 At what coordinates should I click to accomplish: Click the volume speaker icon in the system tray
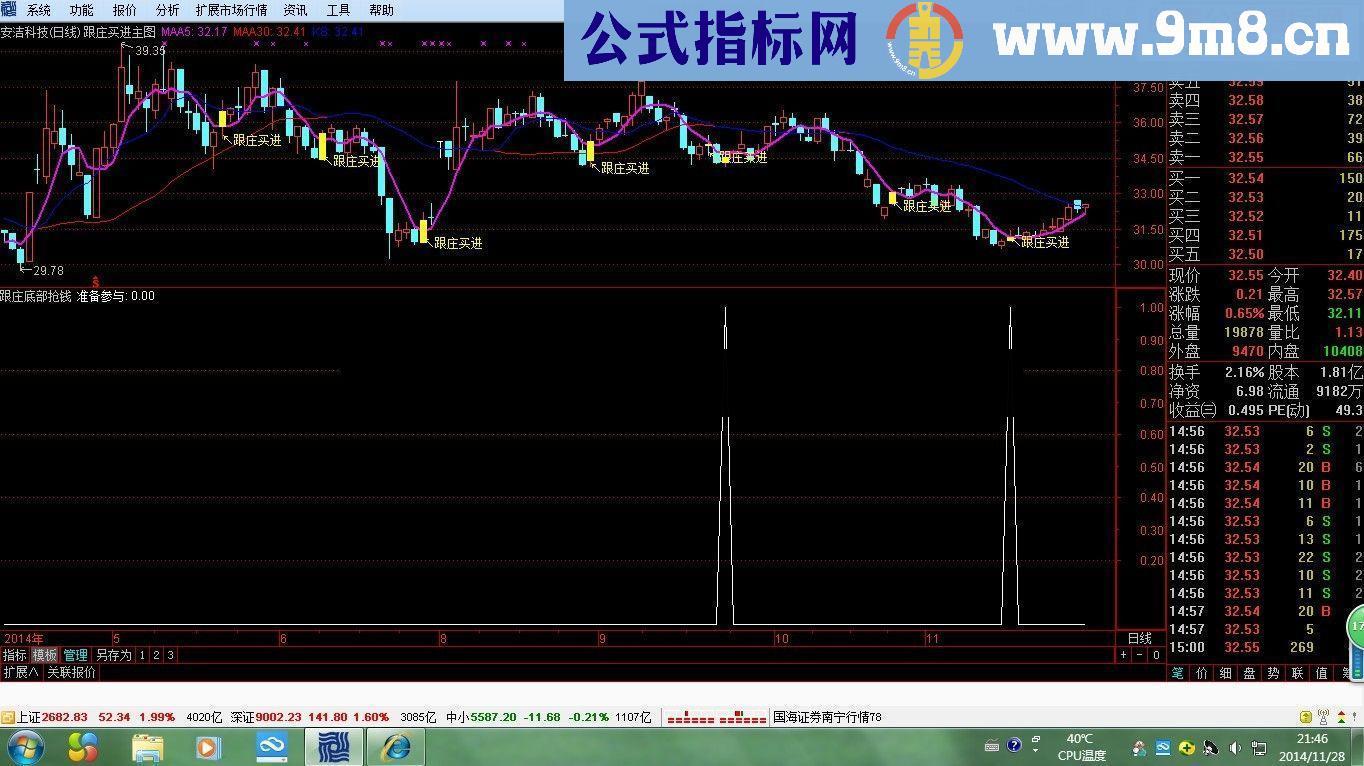click(x=1234, y=747)
